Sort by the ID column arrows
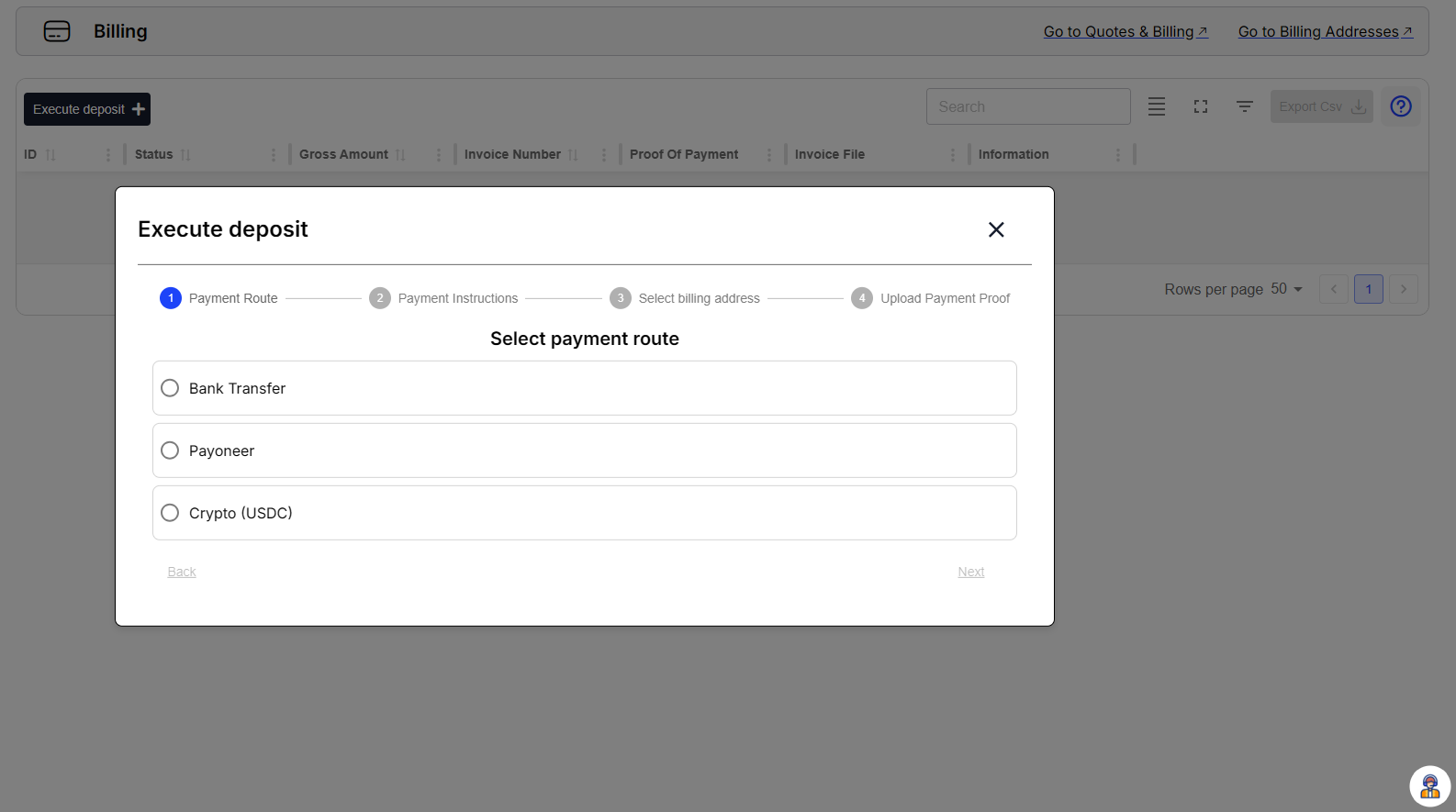Image resolution: width=1456 pixels, height=812 pixels. [x=50, y=155]
